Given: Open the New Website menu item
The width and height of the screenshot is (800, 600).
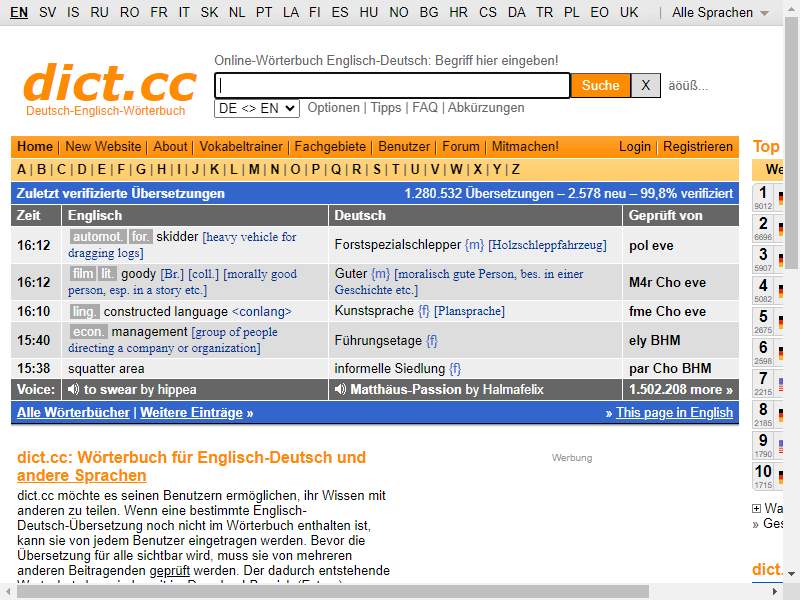Looking at the screenshot, I should click(103, 146).
